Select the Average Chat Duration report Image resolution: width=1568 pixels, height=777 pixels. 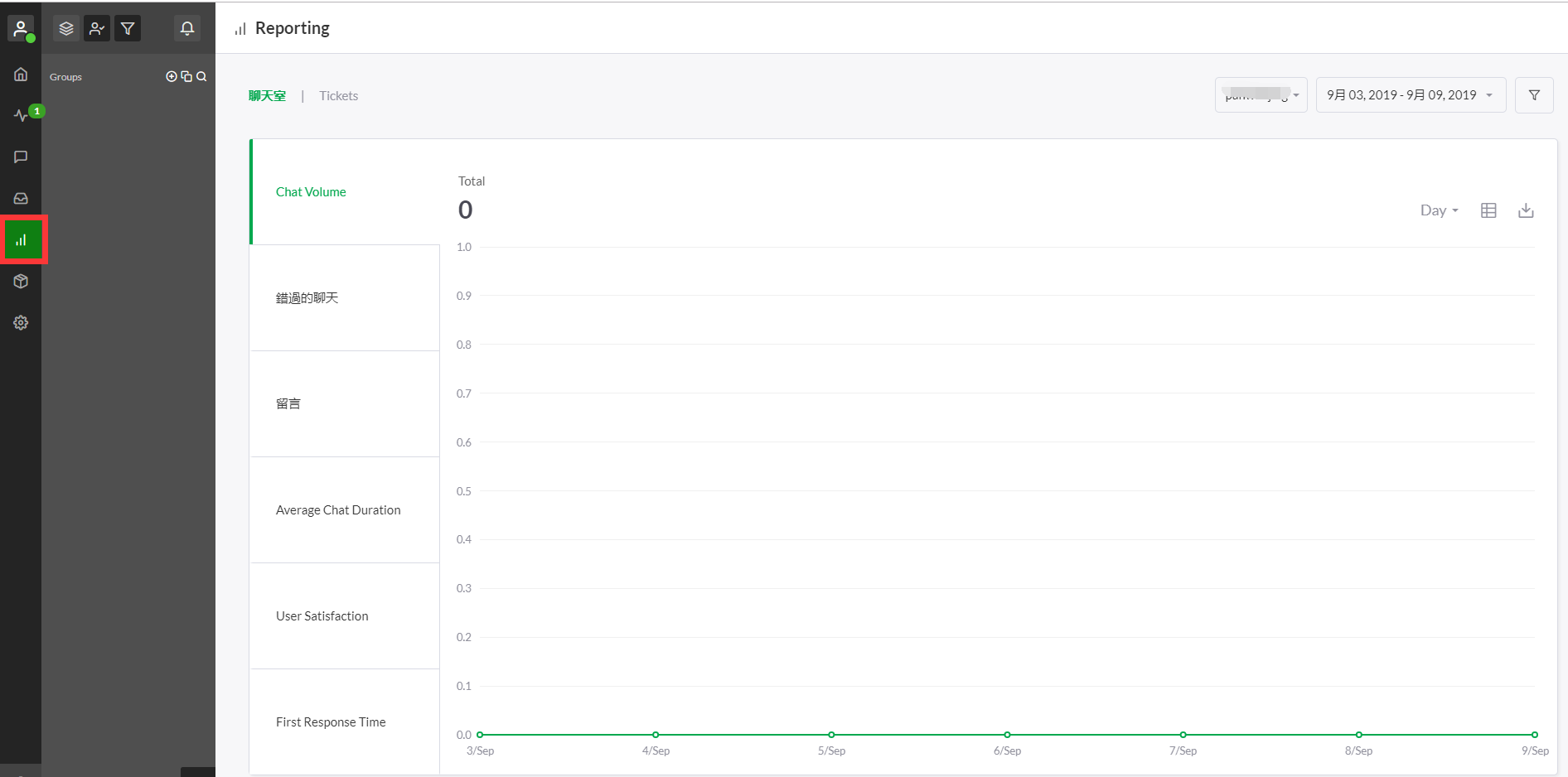pos(338,510)
